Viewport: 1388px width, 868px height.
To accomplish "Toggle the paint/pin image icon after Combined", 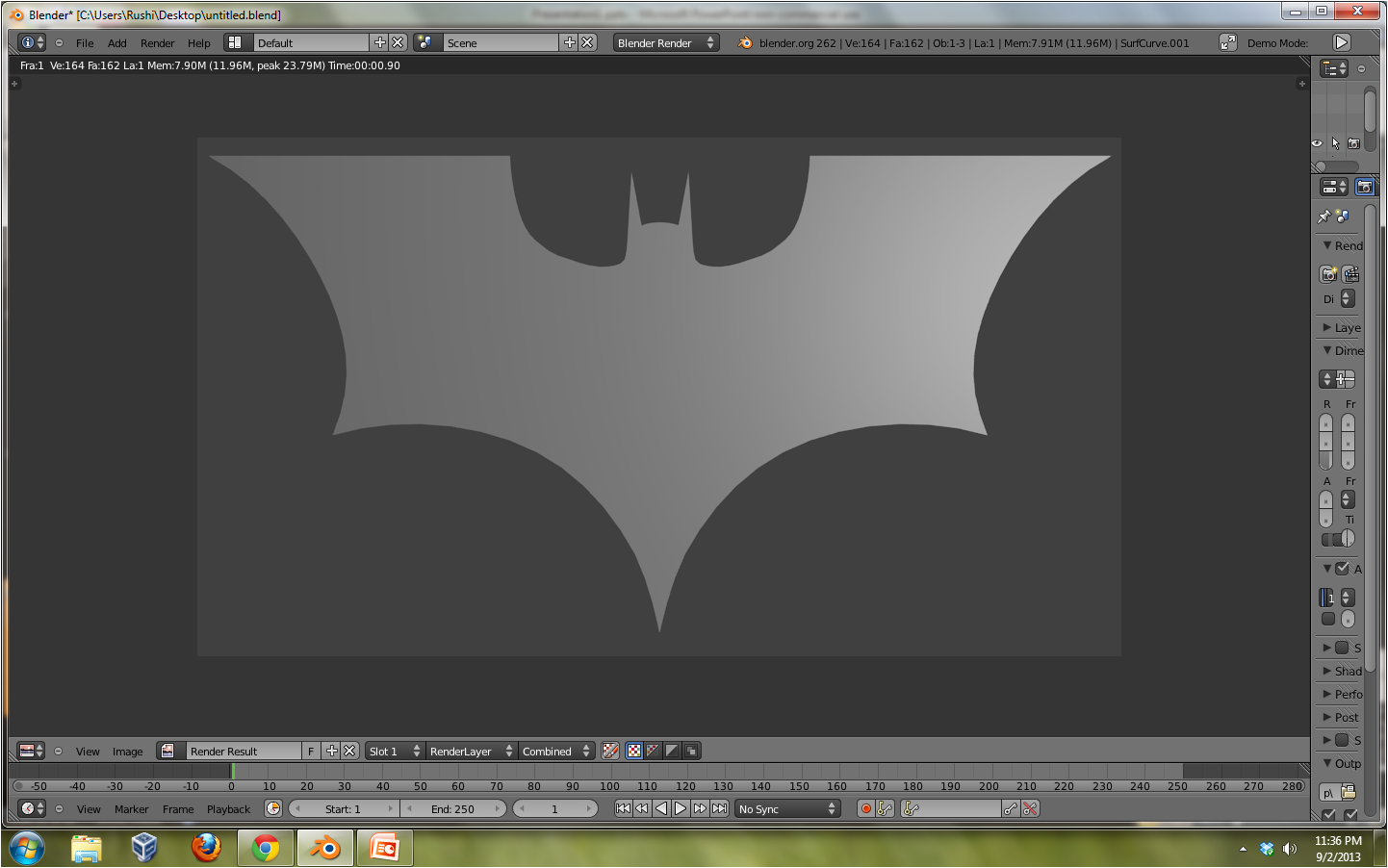I will tap(610, 751).
